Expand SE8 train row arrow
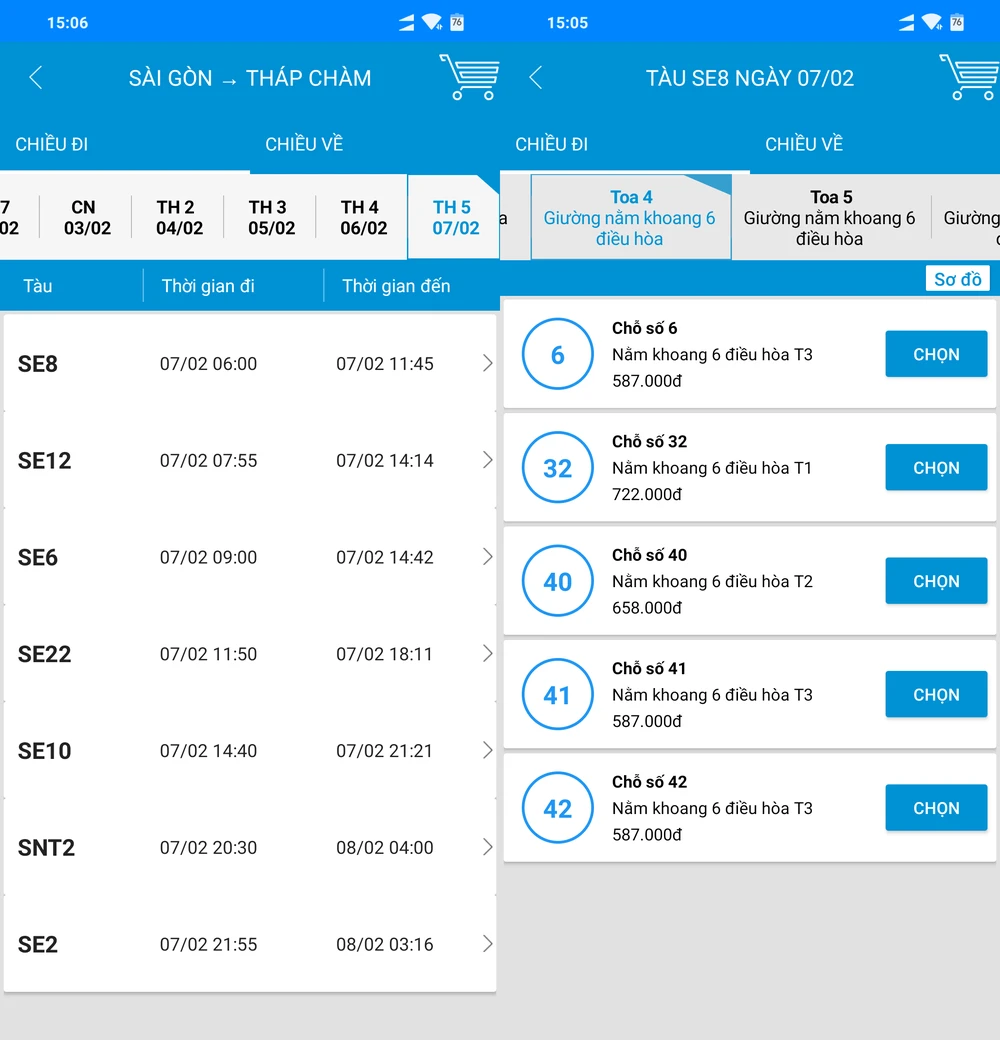This screenshot has height=1040, width=1000. [487, 364]
